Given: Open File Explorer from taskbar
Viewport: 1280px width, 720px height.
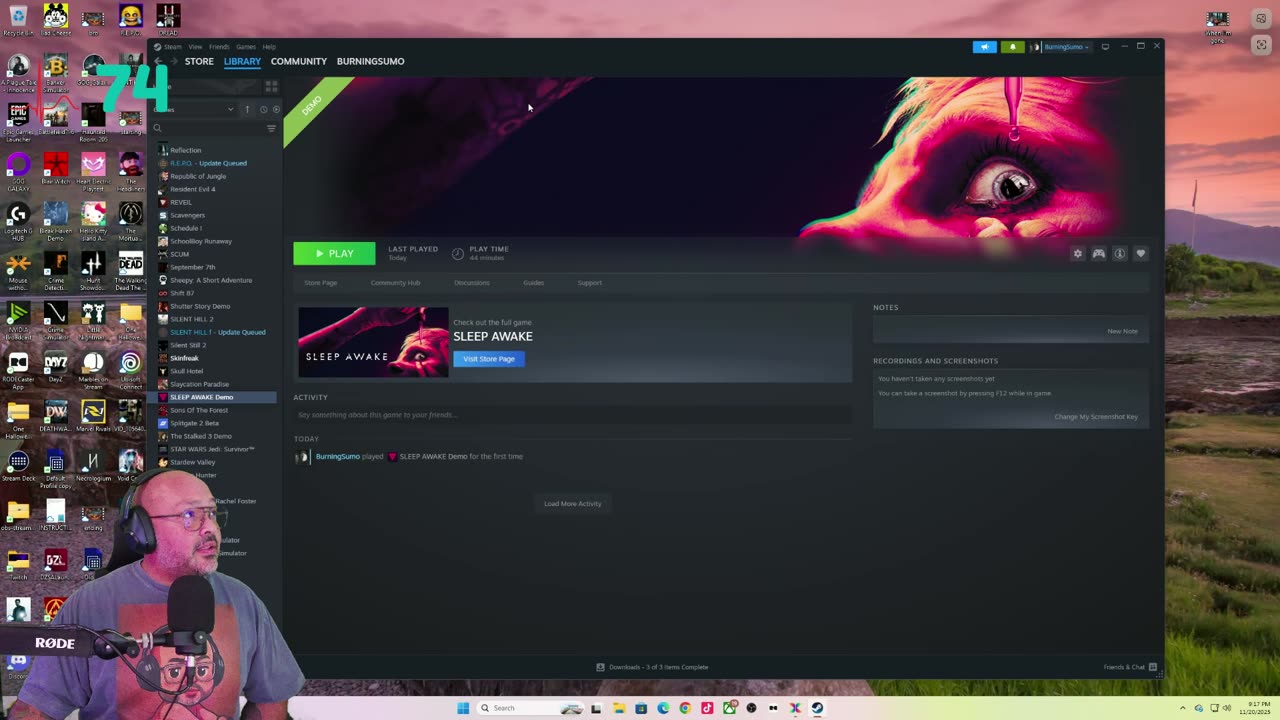Looking at the screenshot, I should tap(619, 708).
